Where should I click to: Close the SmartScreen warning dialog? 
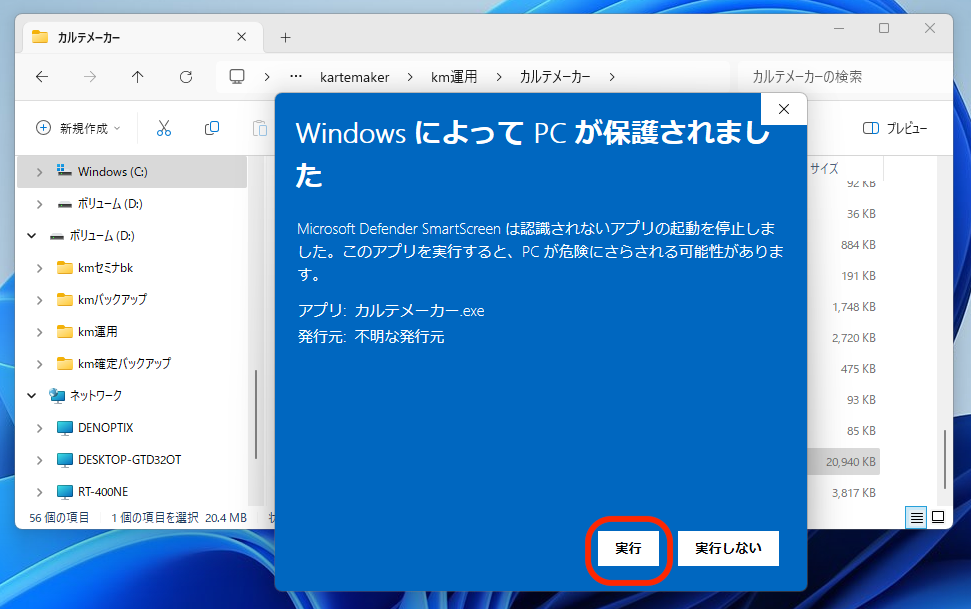pyautogui.click(x=783, y=109)
